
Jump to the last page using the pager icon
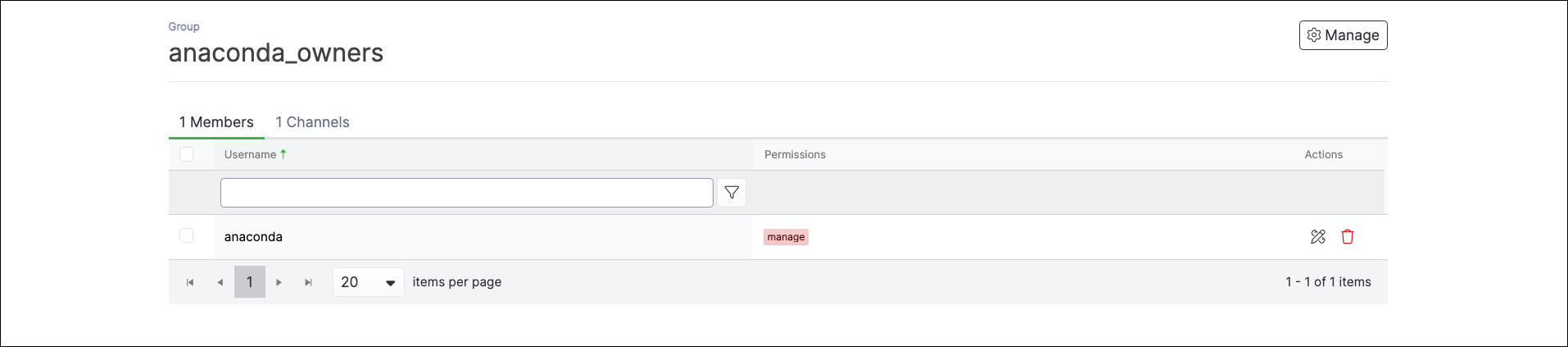(x=309, y=282)
